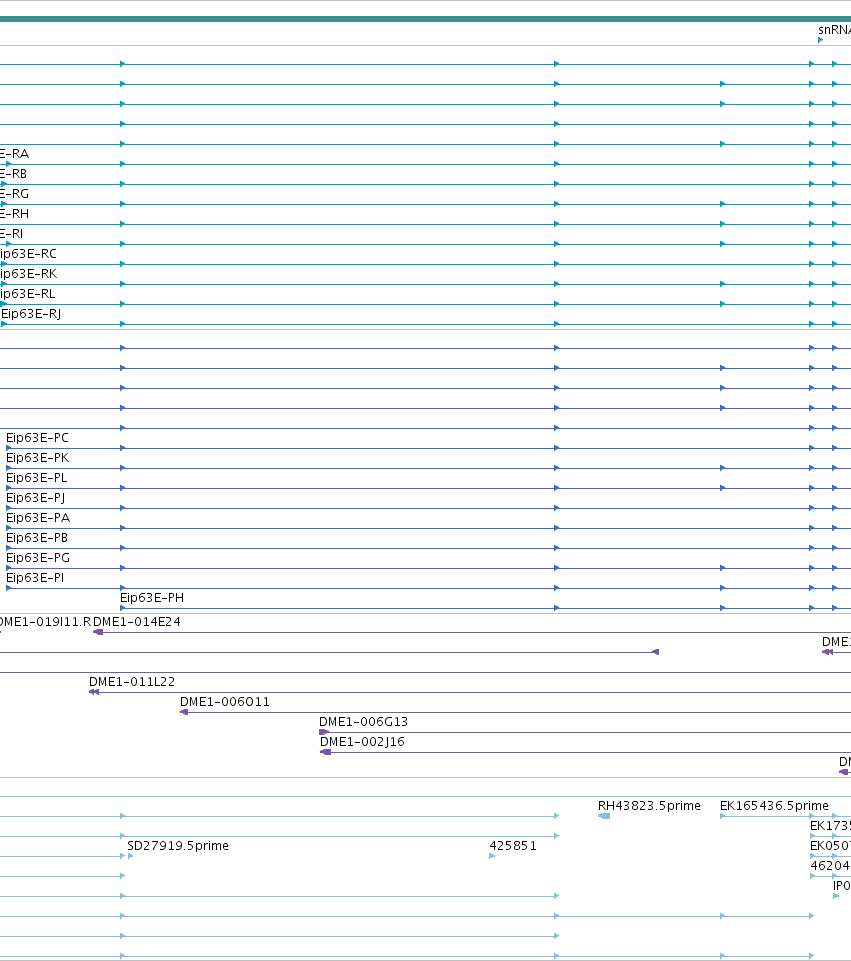Open the DME1-014E24 clone feature label
Image resolution: width=851 pixels, height=961 pixels.
[x=137, y=621]
